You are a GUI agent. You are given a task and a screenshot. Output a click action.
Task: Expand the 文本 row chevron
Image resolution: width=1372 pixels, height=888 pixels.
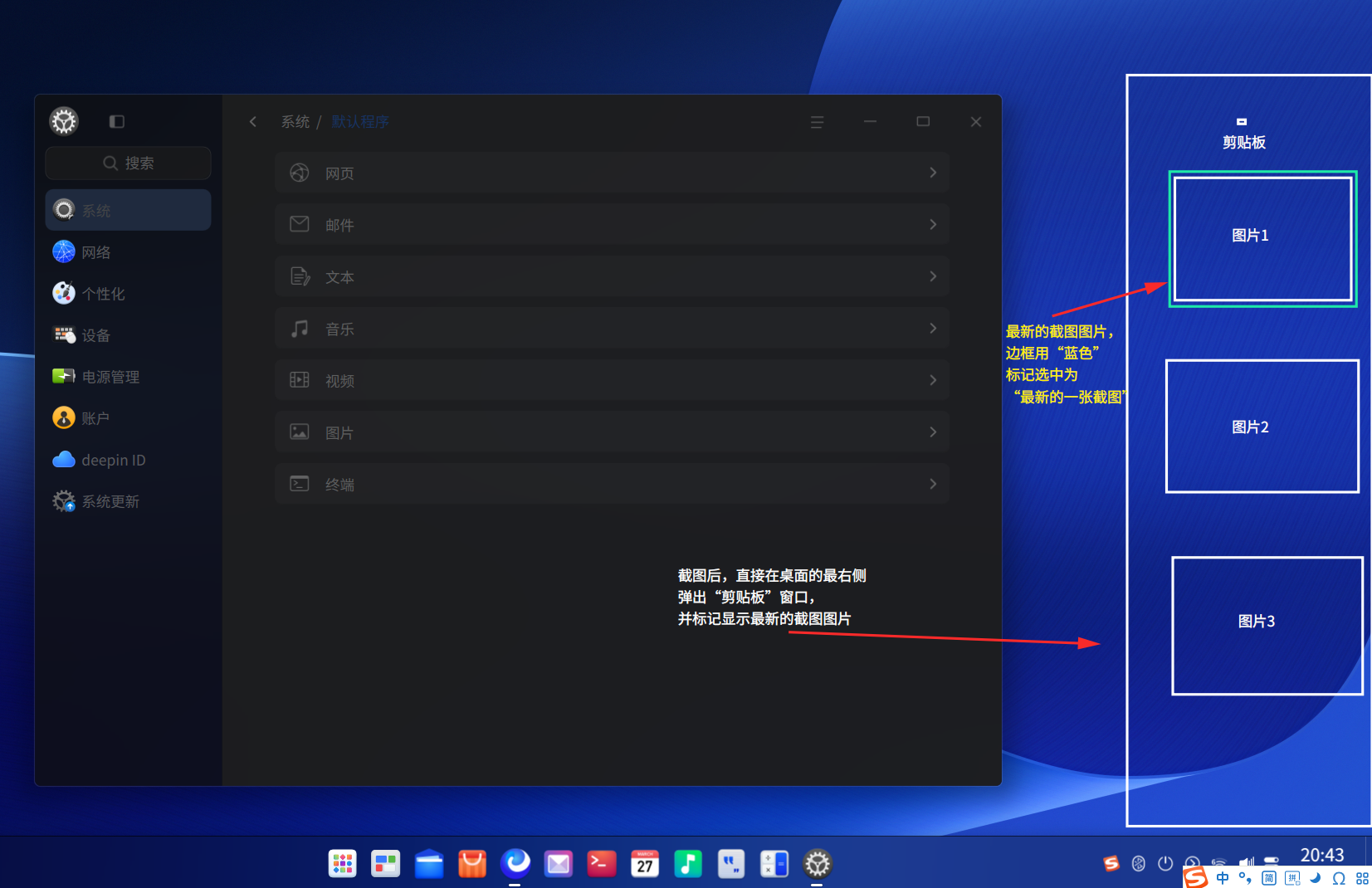point(933,276)
